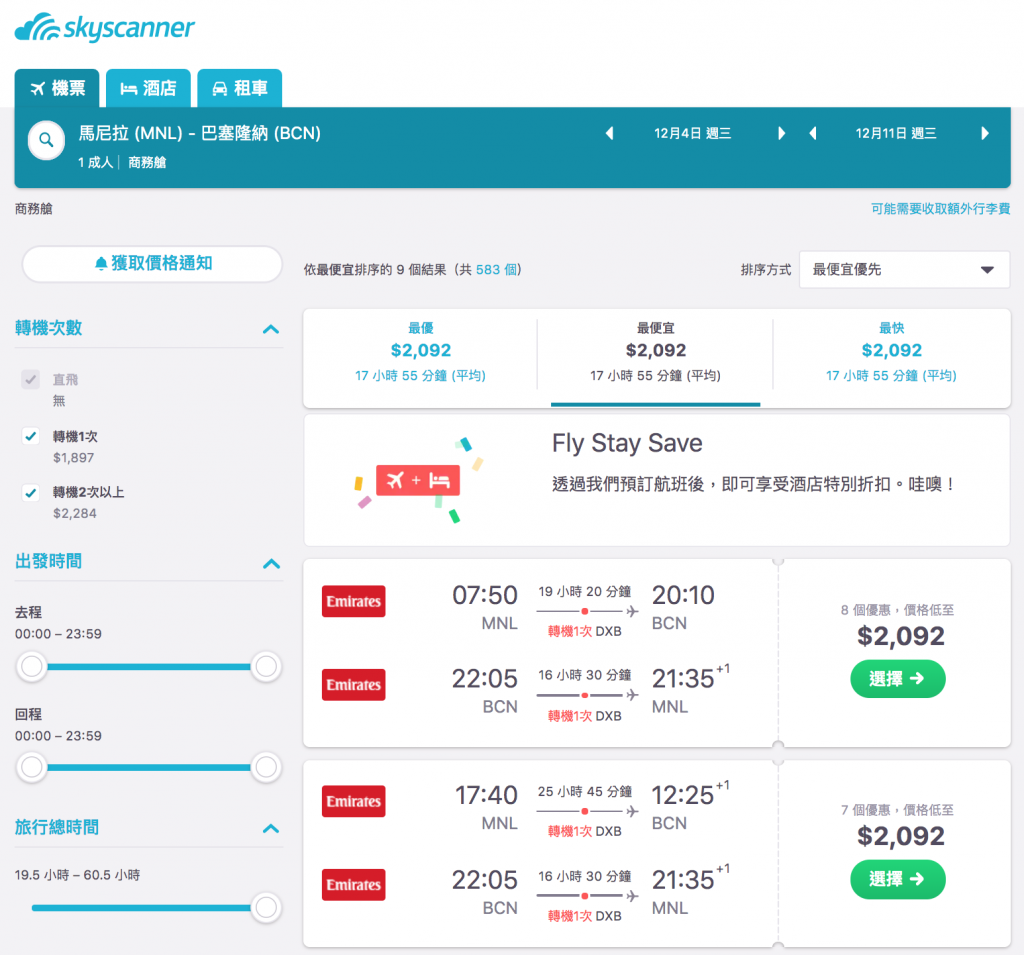This screenshot has width=1024, height=955.
Task: Uncheck the 轉機2次以上 checkbox
Action: 31,492
